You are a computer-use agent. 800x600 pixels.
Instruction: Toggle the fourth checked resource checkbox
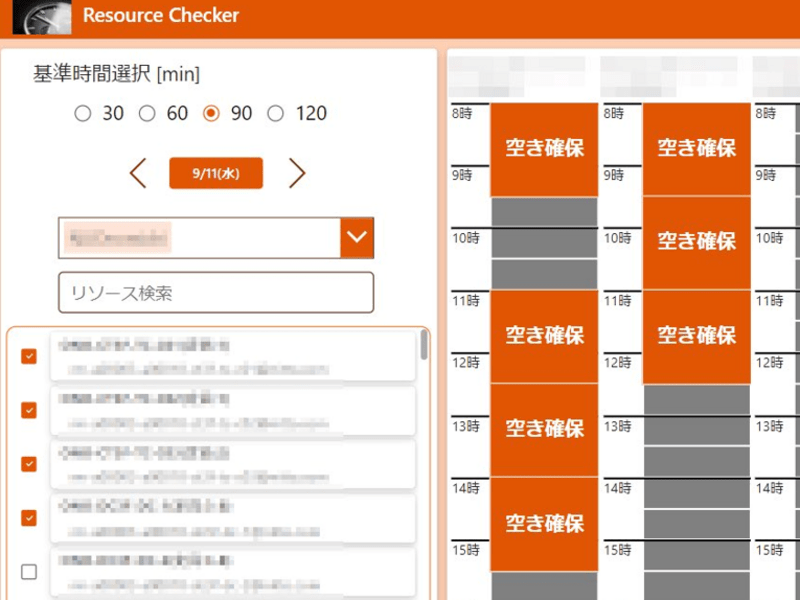[29, 518]
